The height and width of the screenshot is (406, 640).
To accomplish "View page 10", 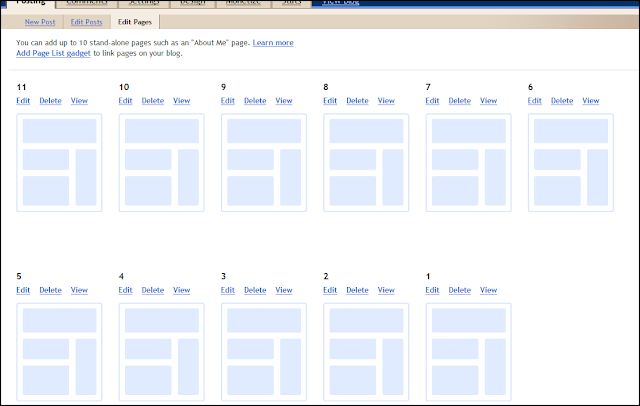I will pyautogui.click(x=182, y=100).
